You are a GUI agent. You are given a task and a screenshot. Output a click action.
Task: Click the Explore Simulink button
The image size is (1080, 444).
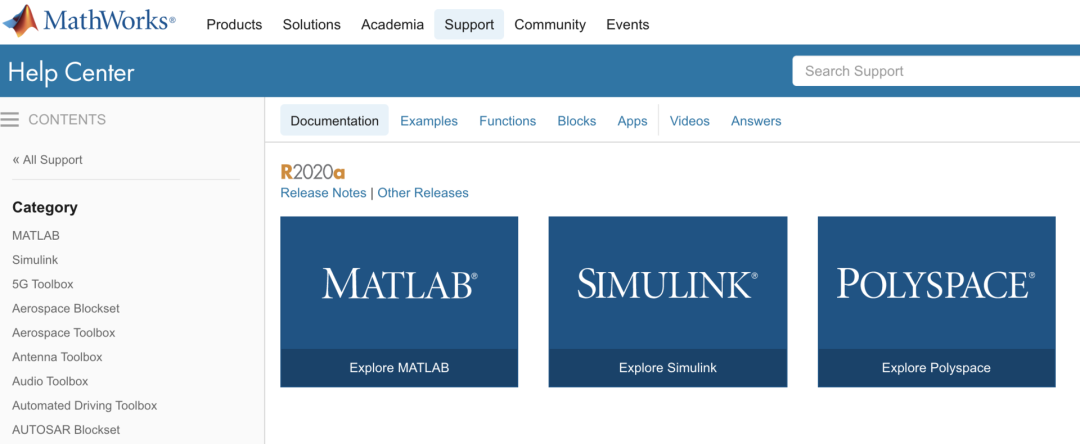tap(667, 368)
